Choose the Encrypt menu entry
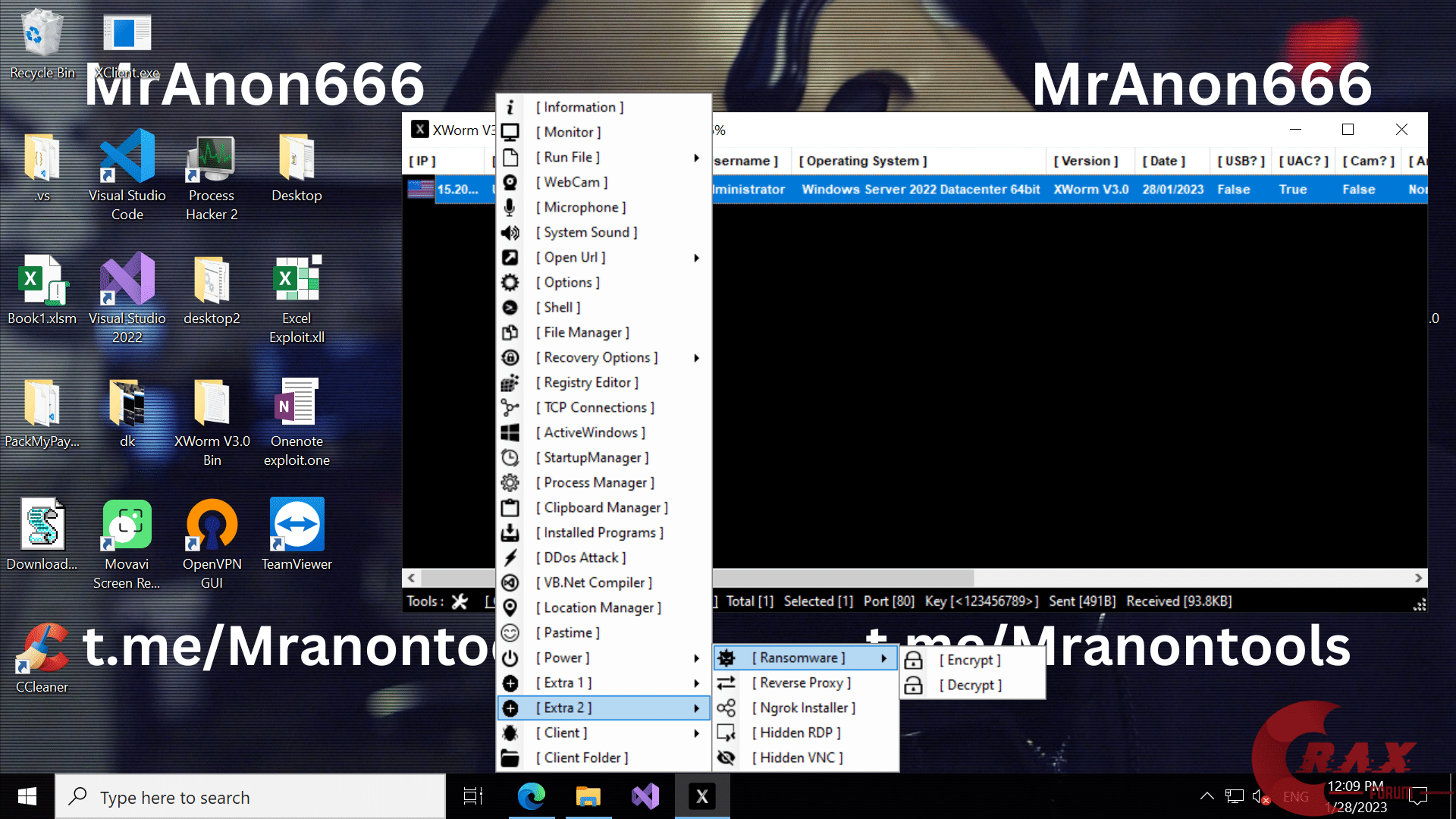 pyautogui.click(x=973, y=660)
